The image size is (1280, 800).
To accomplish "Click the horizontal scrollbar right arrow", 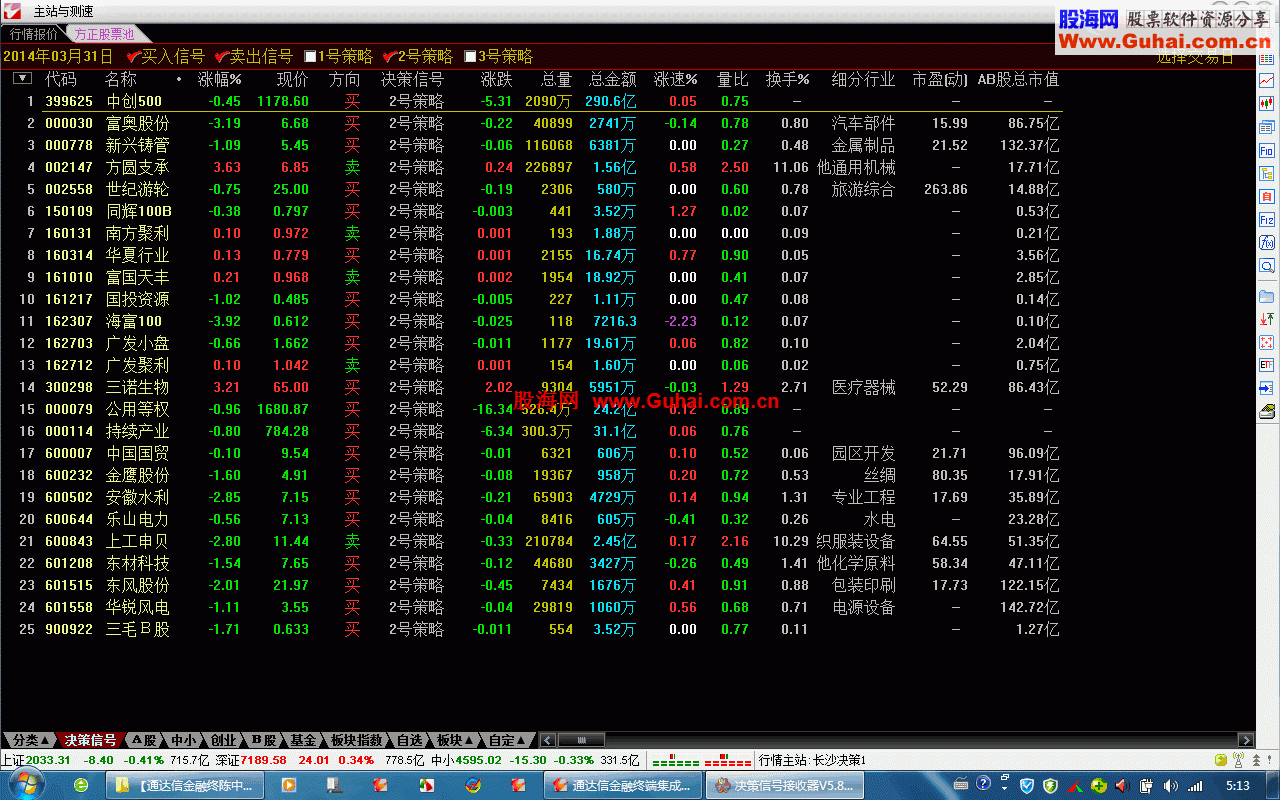I will coord(1246,740).
